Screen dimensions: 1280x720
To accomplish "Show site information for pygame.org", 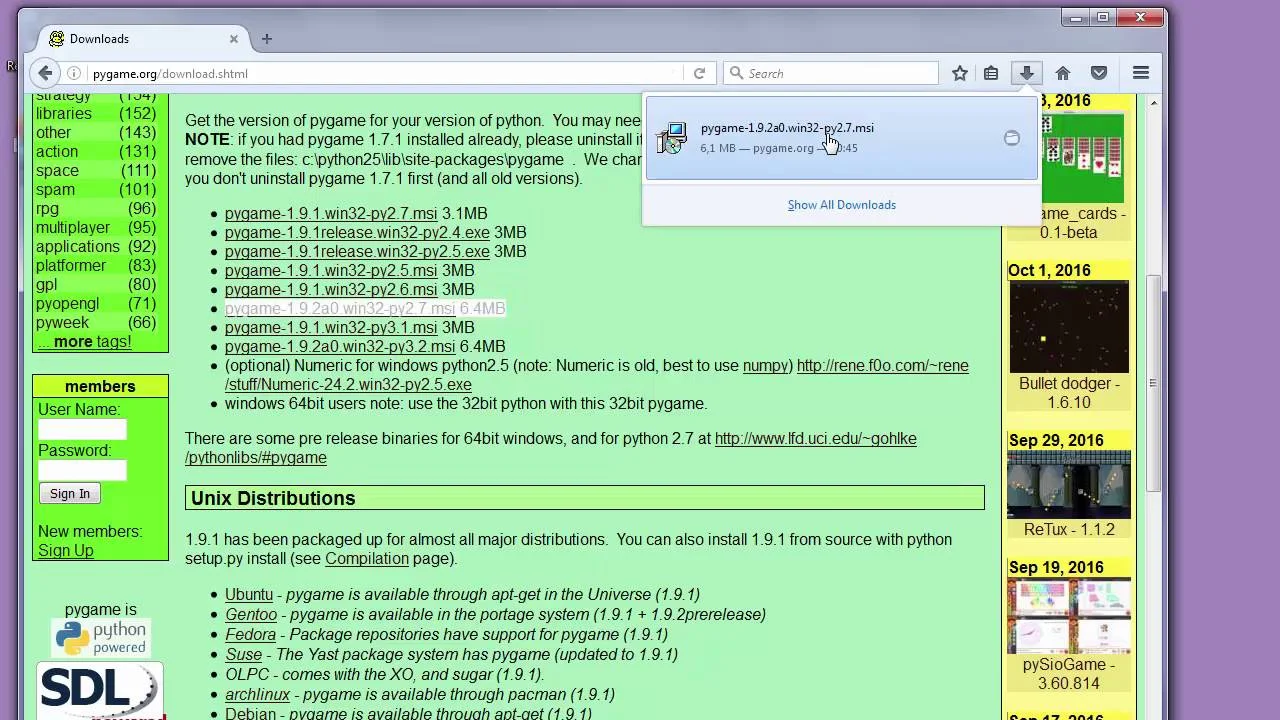I will point(74,73).
